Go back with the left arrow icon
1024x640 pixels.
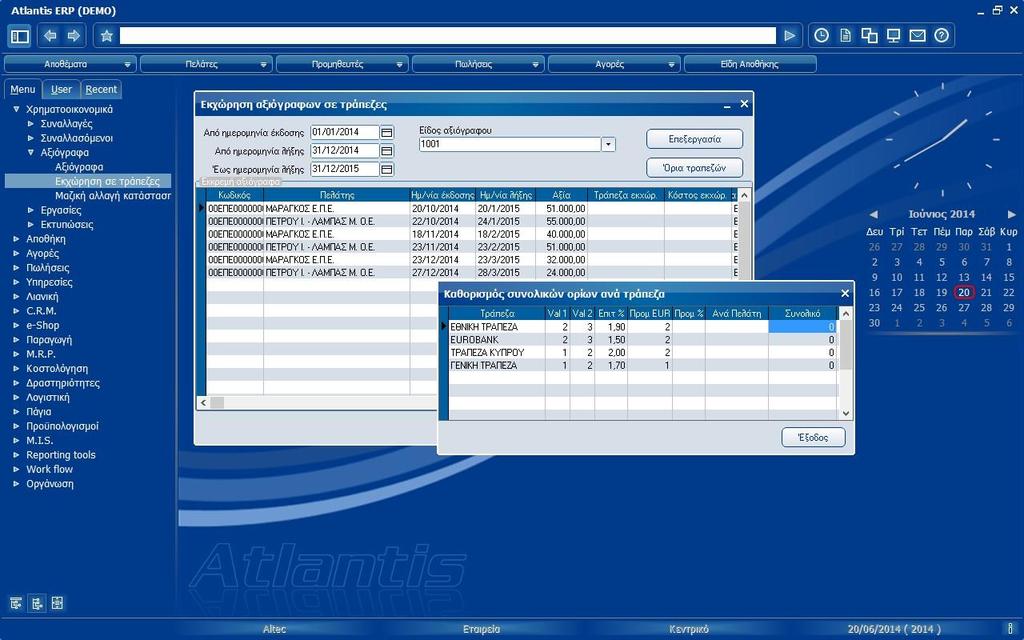coord(50,36)
